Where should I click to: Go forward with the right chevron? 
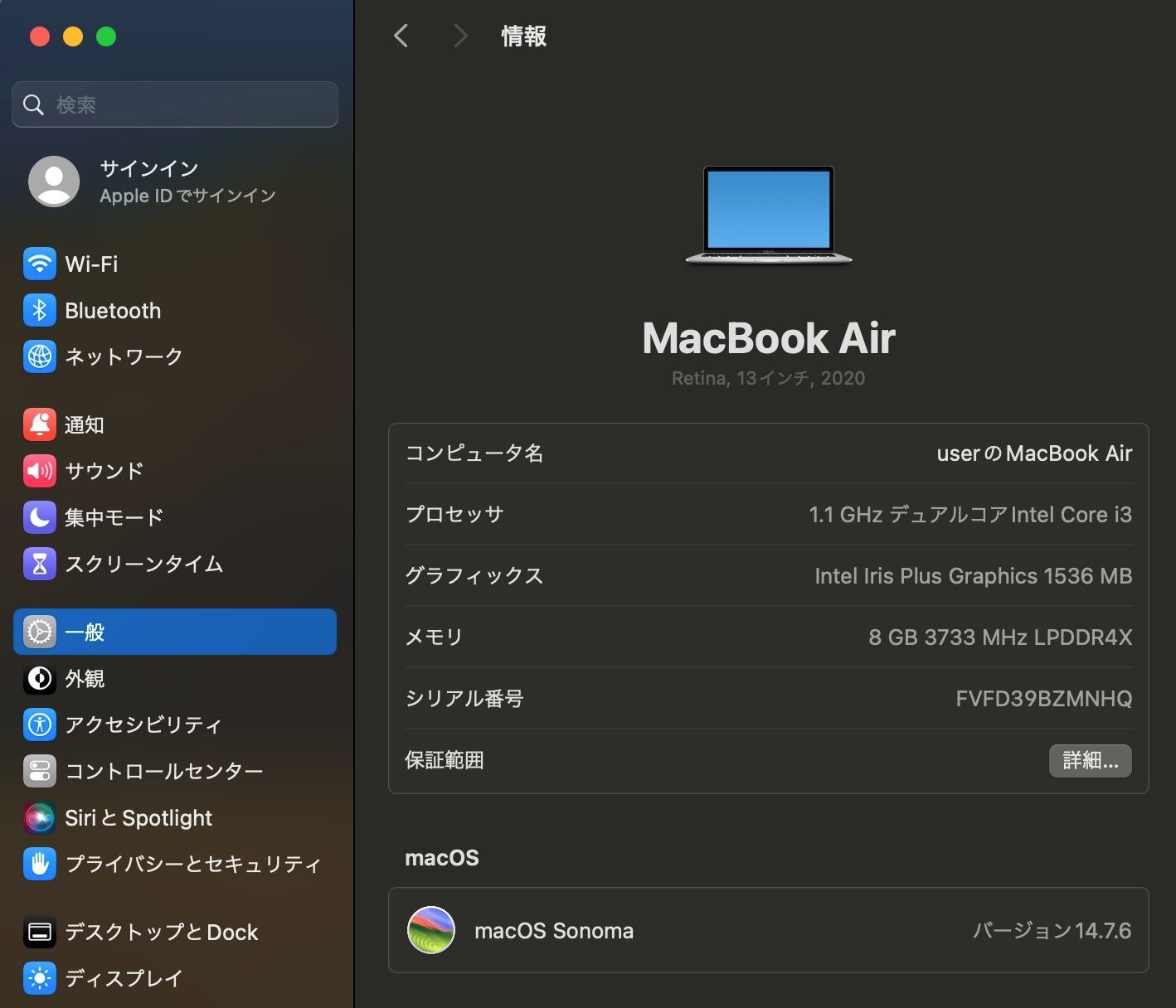pyautogui.click(x=461, y=36)
